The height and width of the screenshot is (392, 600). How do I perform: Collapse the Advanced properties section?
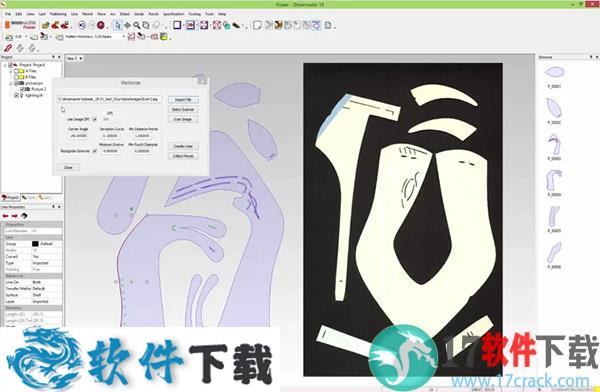tap(33, 276)
